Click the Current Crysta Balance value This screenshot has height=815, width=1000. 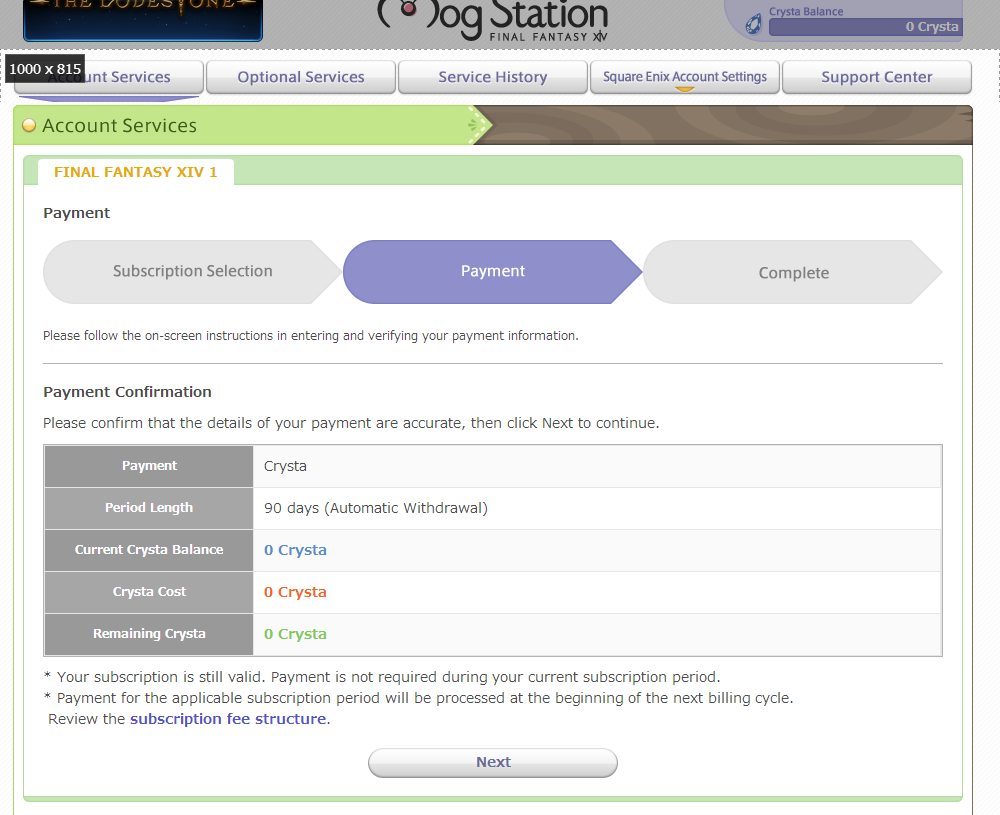[295, 550]
